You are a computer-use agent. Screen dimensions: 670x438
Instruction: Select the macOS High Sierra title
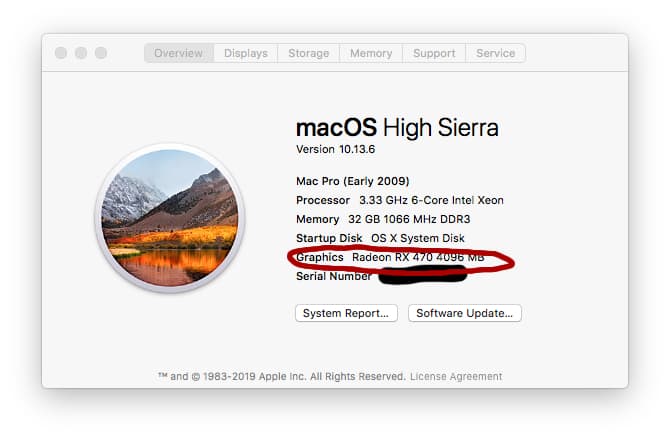(x=397, y=127)
